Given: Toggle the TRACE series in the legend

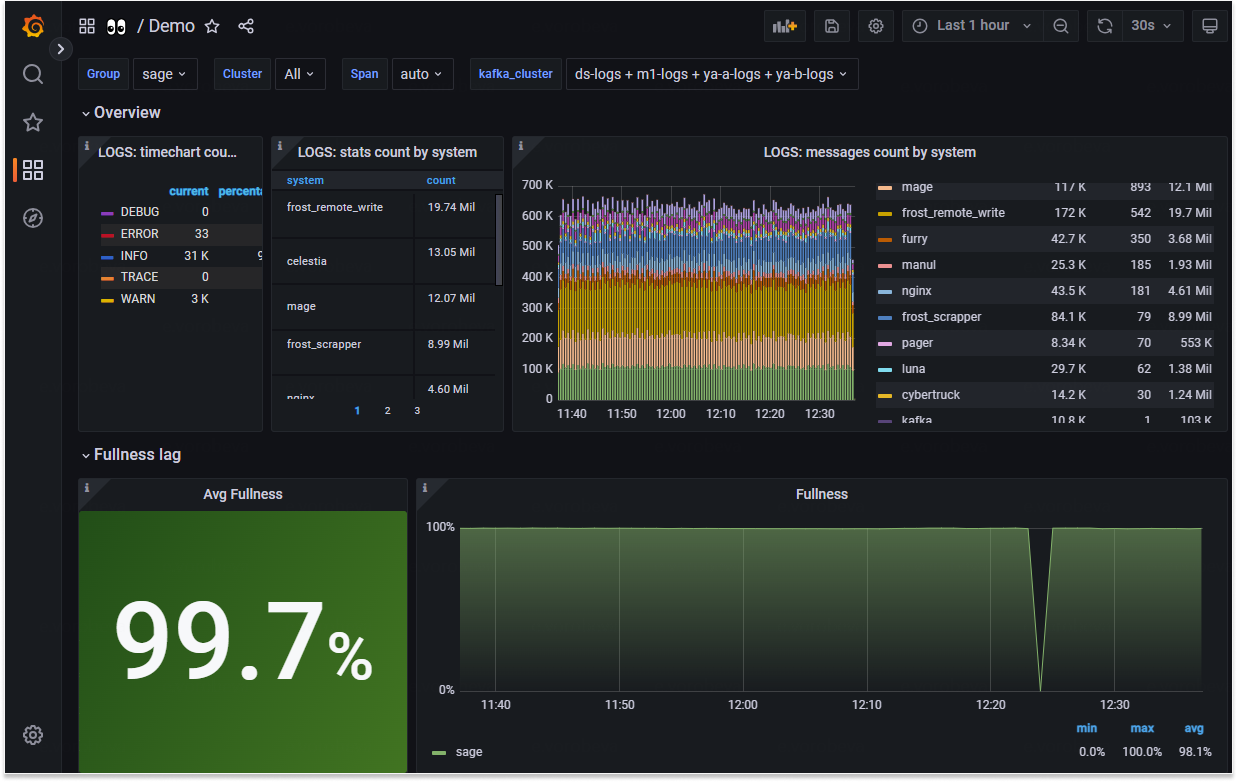Looking at the screenshot, I should [x=139, y=277].
